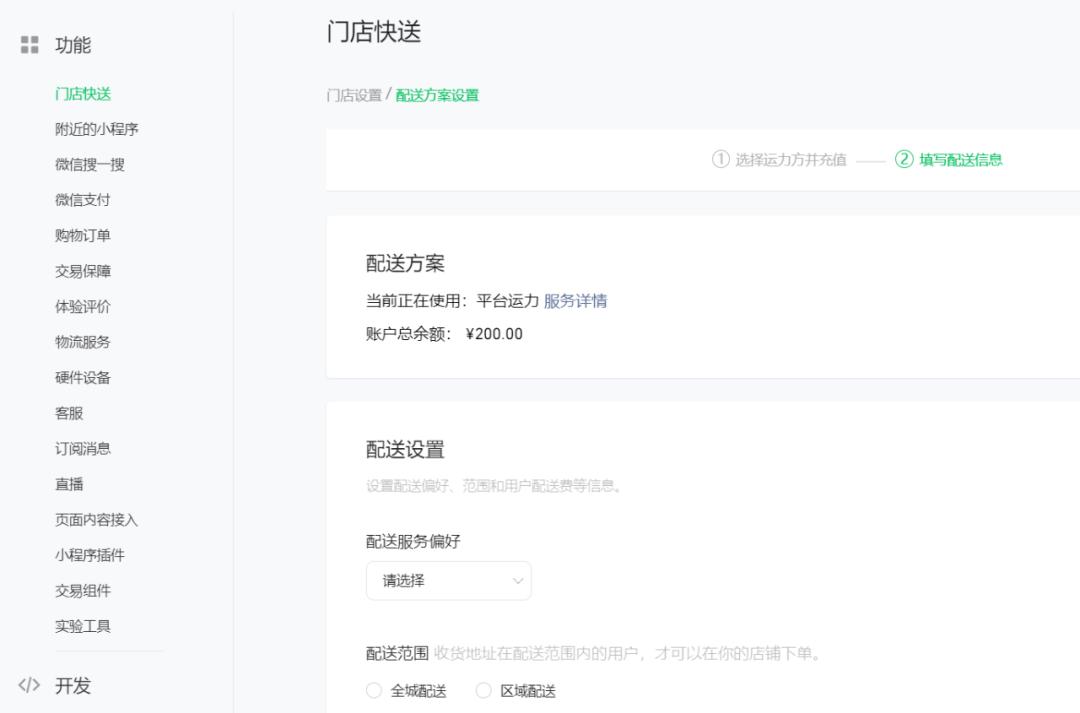
Task: Navigate to 物流服务
Action: (82, 340)
